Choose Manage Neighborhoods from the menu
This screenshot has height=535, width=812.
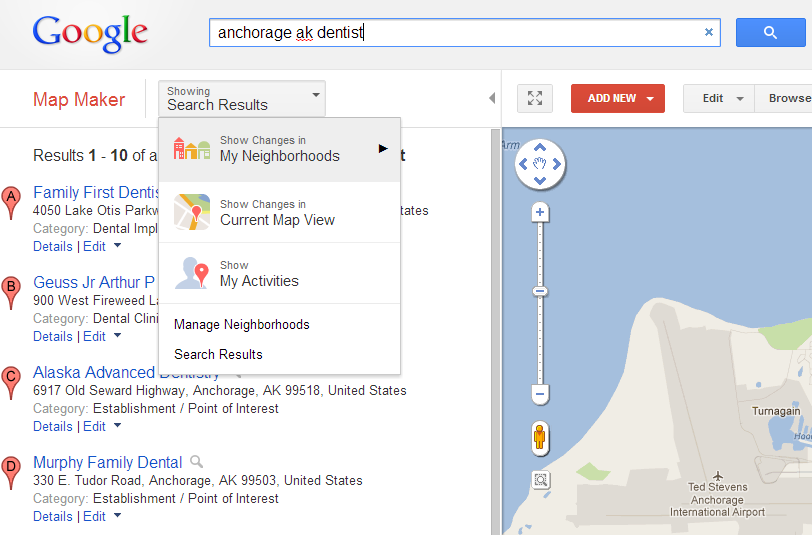coord(241,324)
